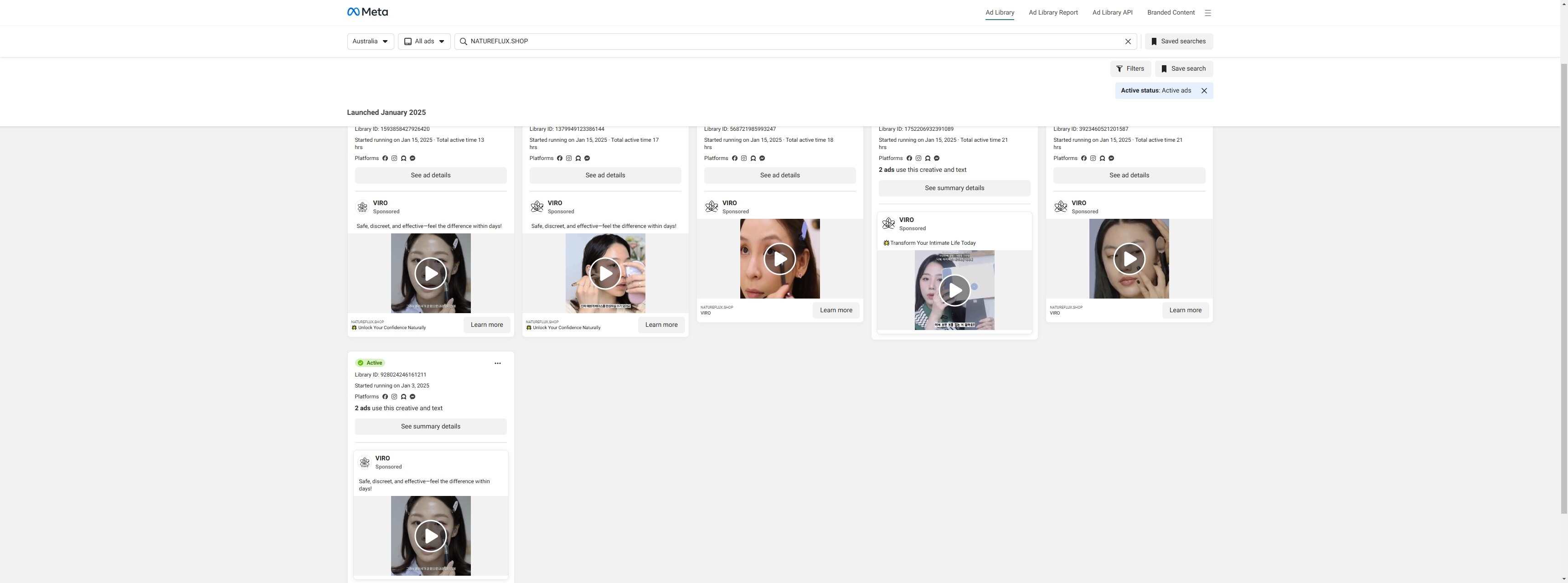The width and height of the screenshot is (1568, 583).
Task: Expand the All ads filter dropdown
Action: click(x=423, y=41)
